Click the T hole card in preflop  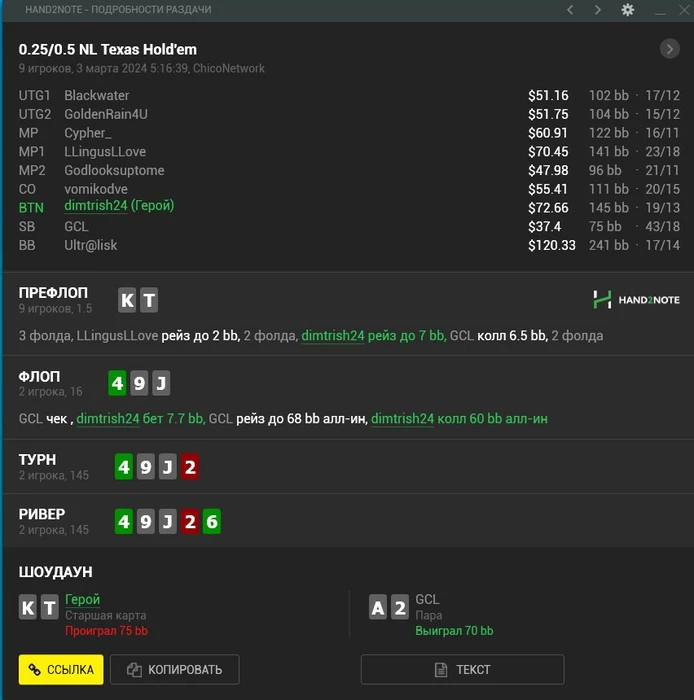[149, 300]
